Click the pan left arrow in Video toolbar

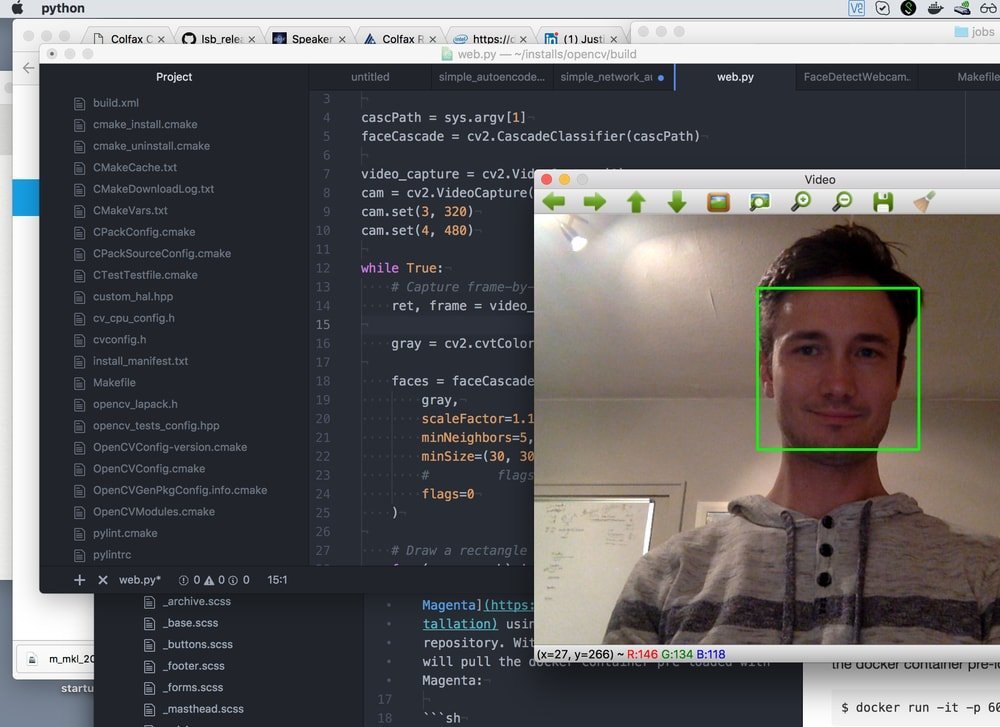pos(554,202)
